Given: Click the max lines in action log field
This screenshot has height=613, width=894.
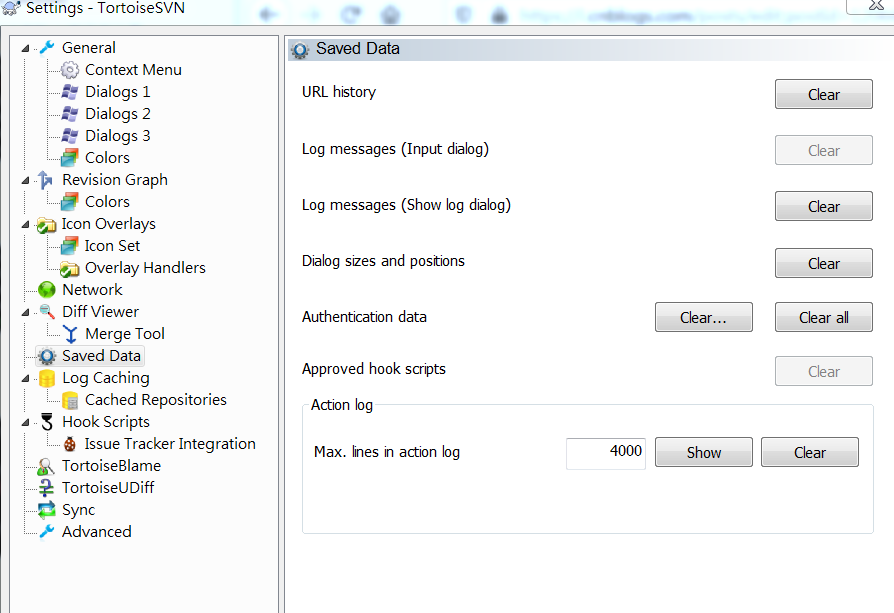Looking at the screenshot, I should pyautogui.click(x=606, y=453).
